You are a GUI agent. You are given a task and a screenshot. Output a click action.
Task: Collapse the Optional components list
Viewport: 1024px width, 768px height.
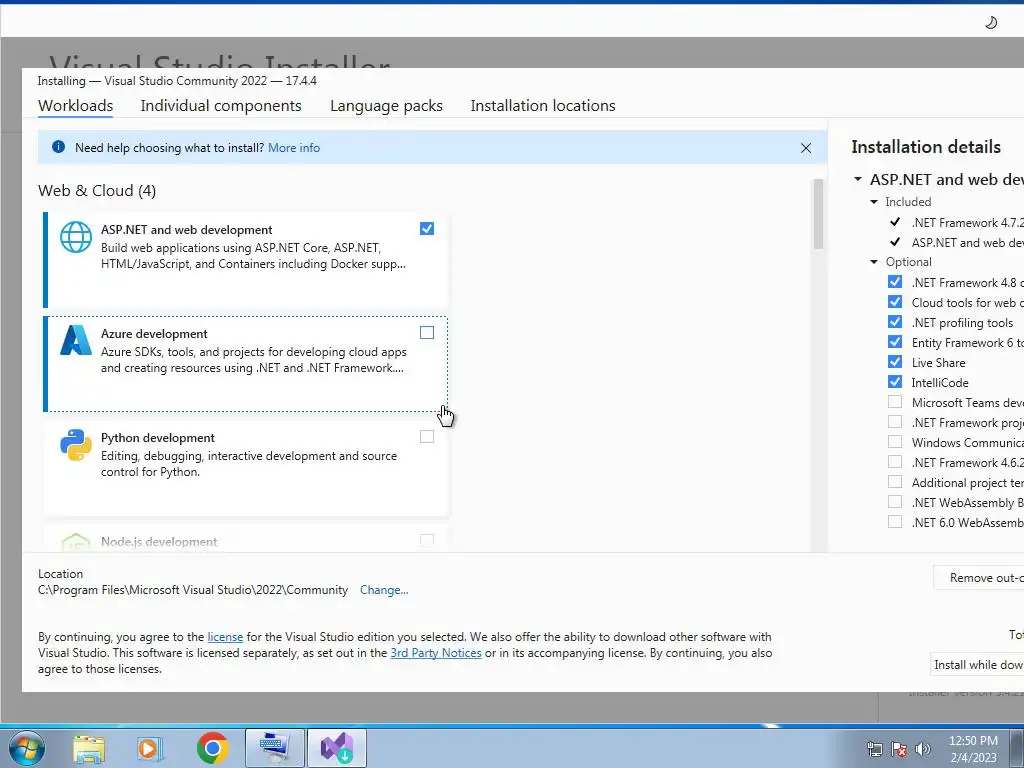(874, 262)
